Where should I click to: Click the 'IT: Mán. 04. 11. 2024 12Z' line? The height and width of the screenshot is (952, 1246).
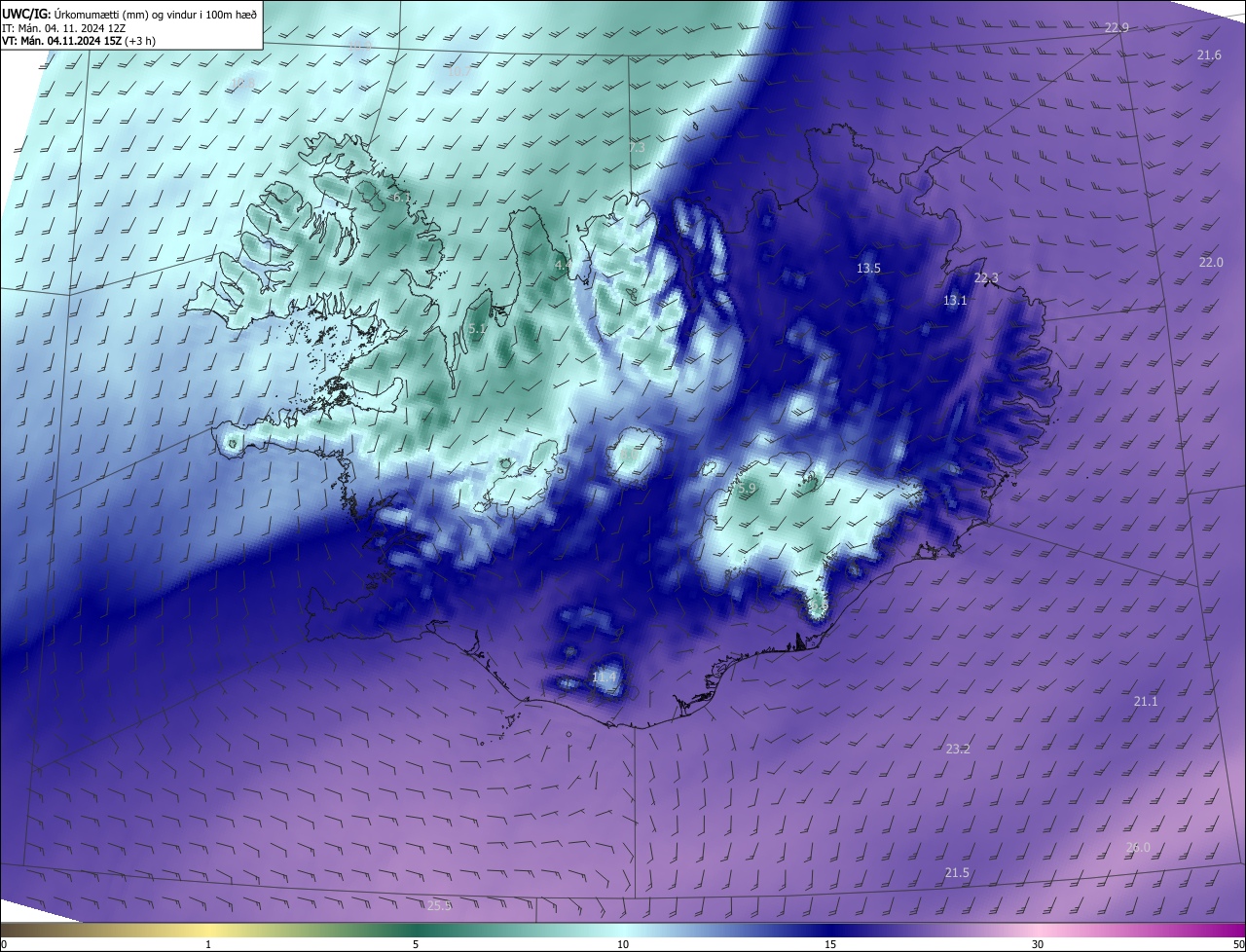point(66,27)
